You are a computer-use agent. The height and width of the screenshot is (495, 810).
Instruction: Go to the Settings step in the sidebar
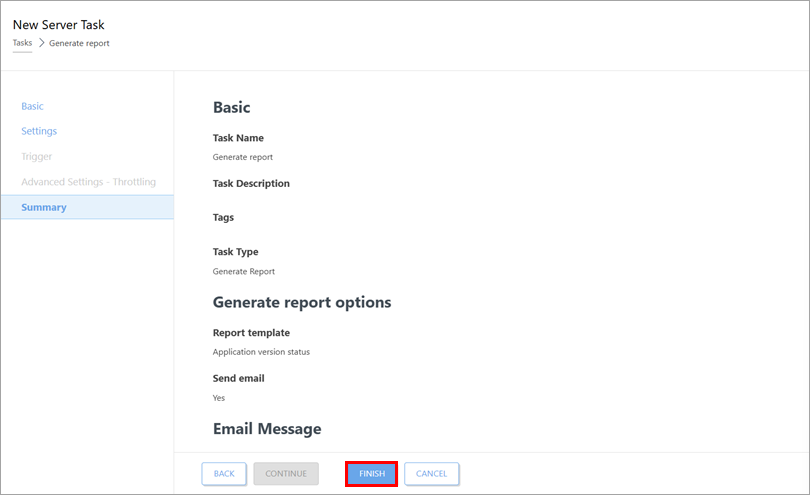coord(39,131)
